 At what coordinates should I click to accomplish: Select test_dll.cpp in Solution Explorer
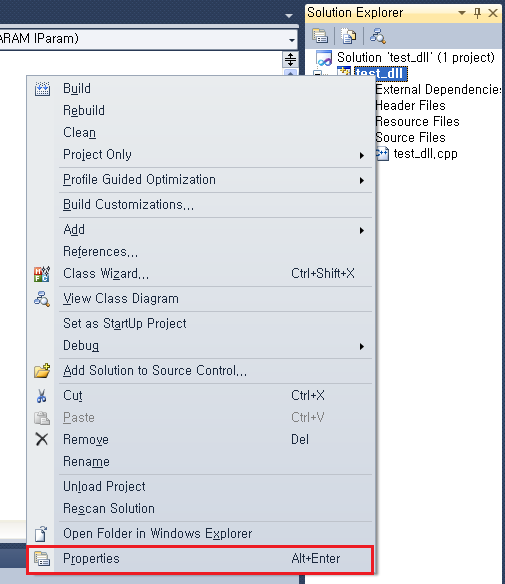point(425,153)
